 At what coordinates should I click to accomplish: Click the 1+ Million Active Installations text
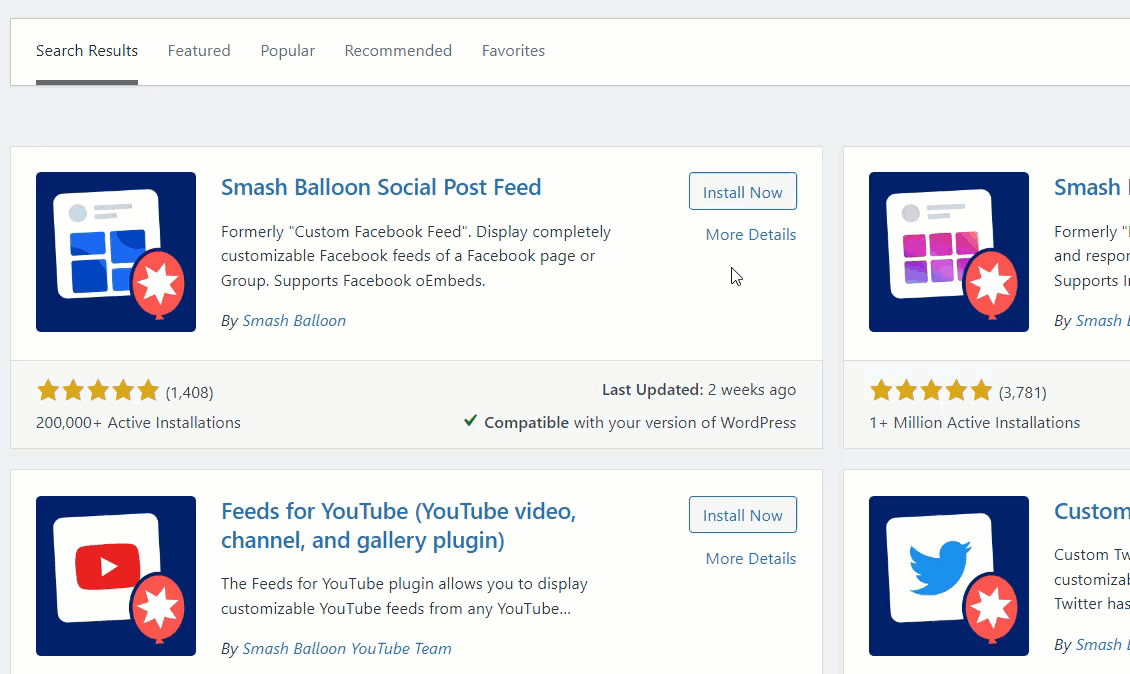pyautogui.click(x=974, y=422)
